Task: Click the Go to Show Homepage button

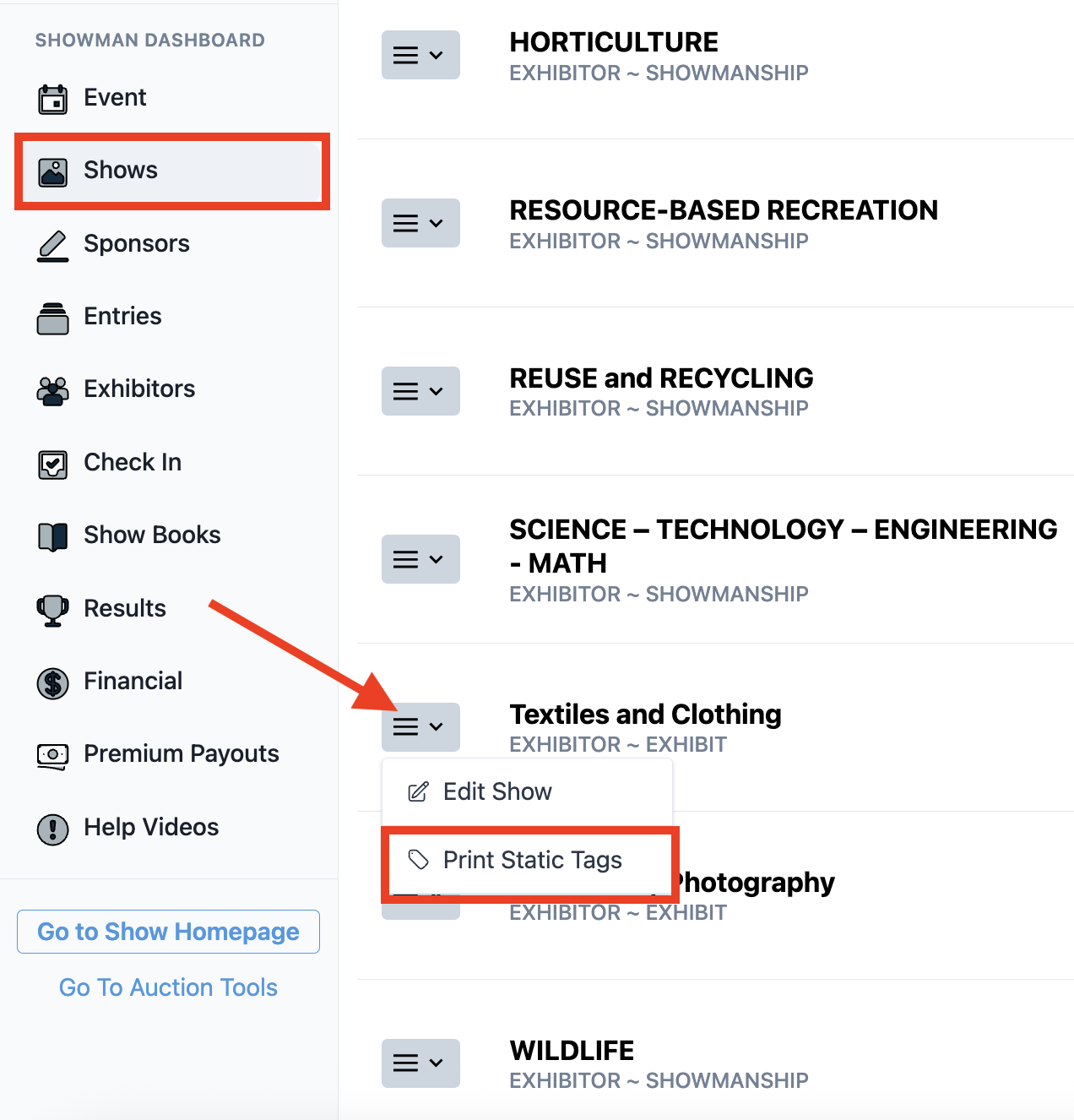Action: click(168, 932)
